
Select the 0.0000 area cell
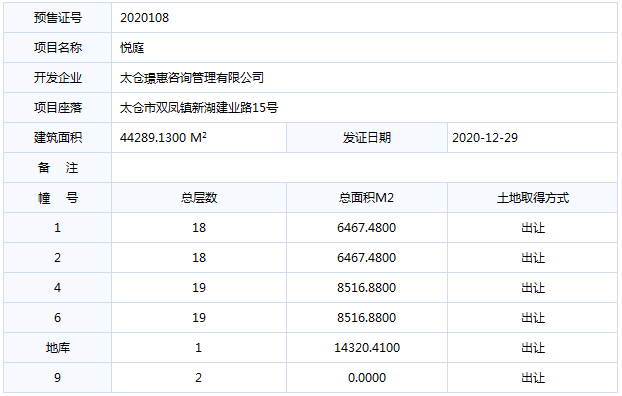coord(367,378)
